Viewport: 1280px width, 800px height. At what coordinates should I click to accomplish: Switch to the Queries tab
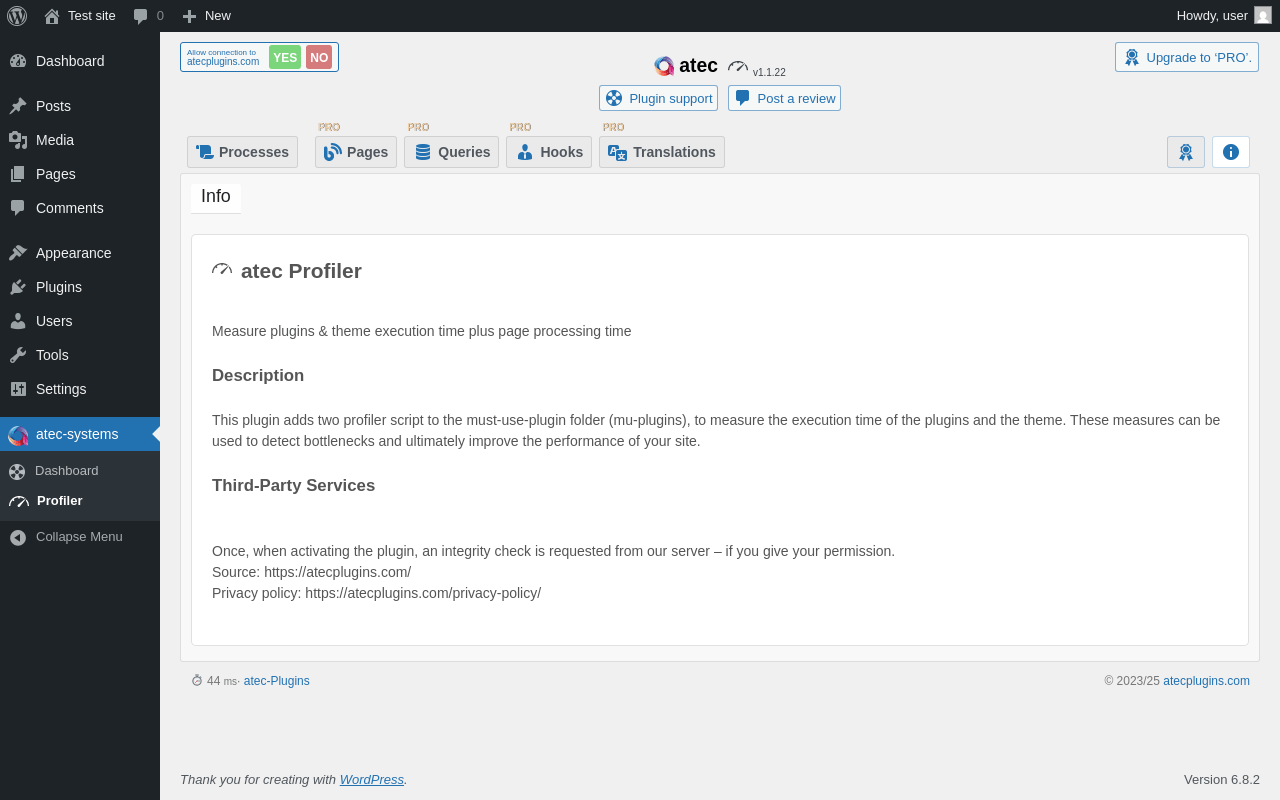tap(451, 152)
